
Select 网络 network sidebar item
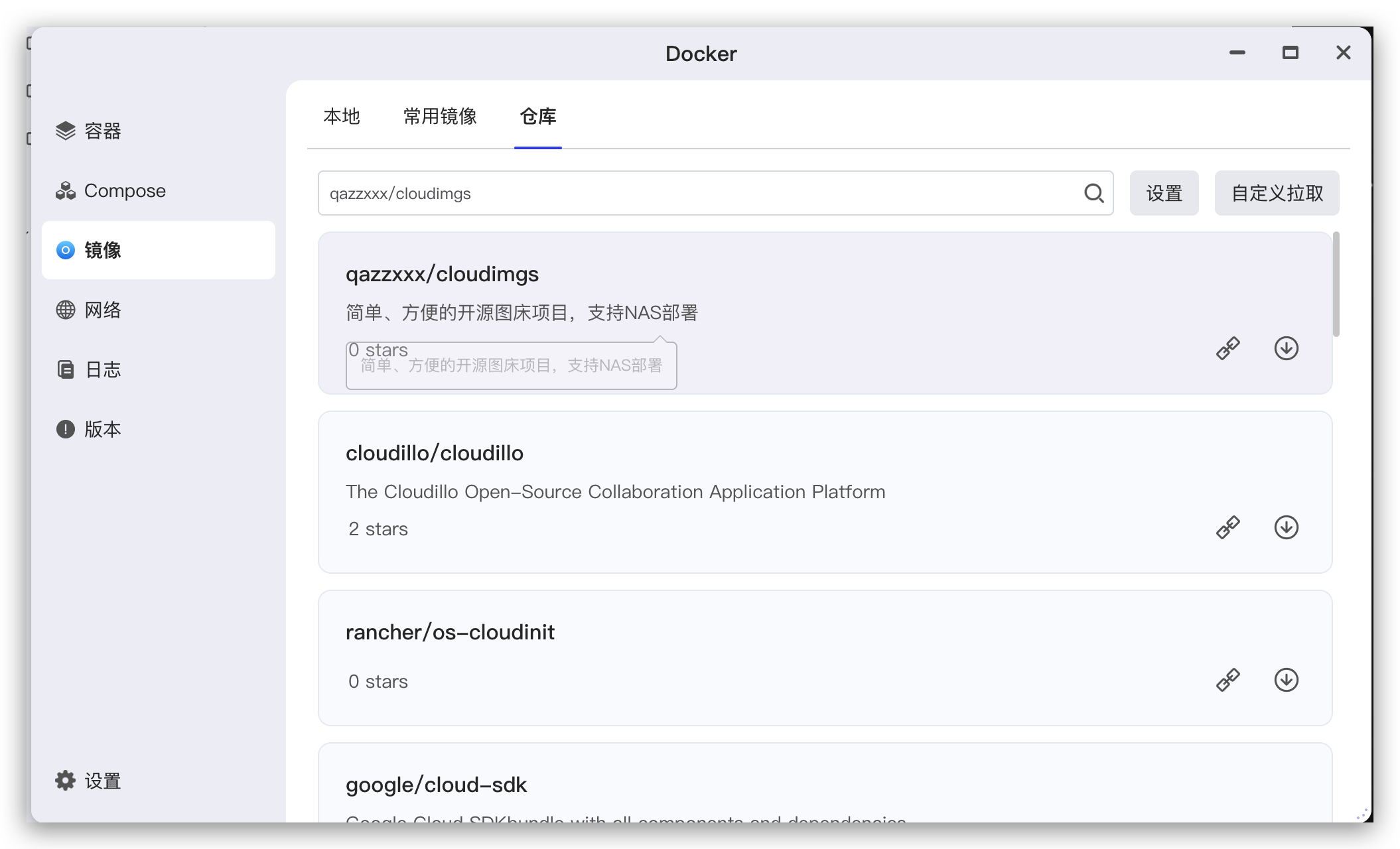[102, 310]
